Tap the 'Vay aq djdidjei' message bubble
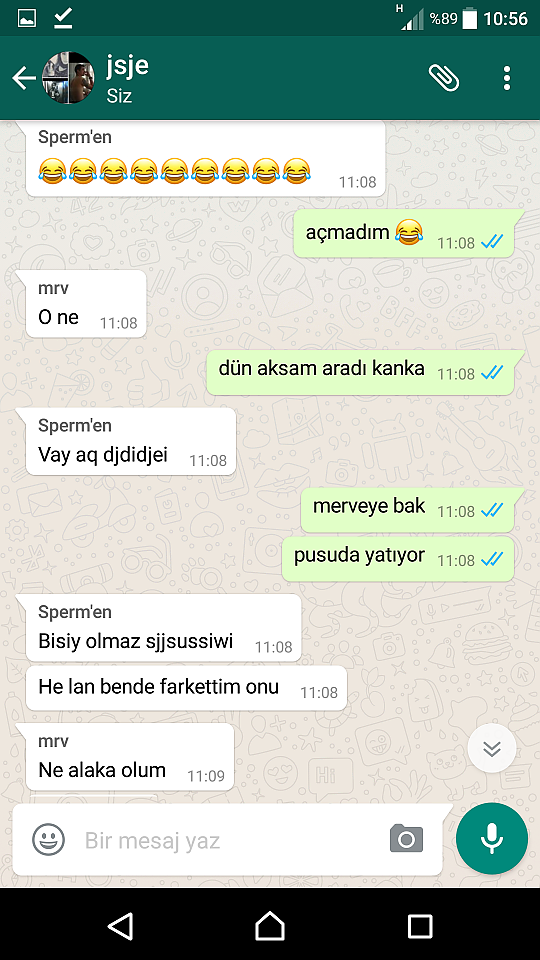Viewport: 540px width, 960px height. (x=130, y=441)
